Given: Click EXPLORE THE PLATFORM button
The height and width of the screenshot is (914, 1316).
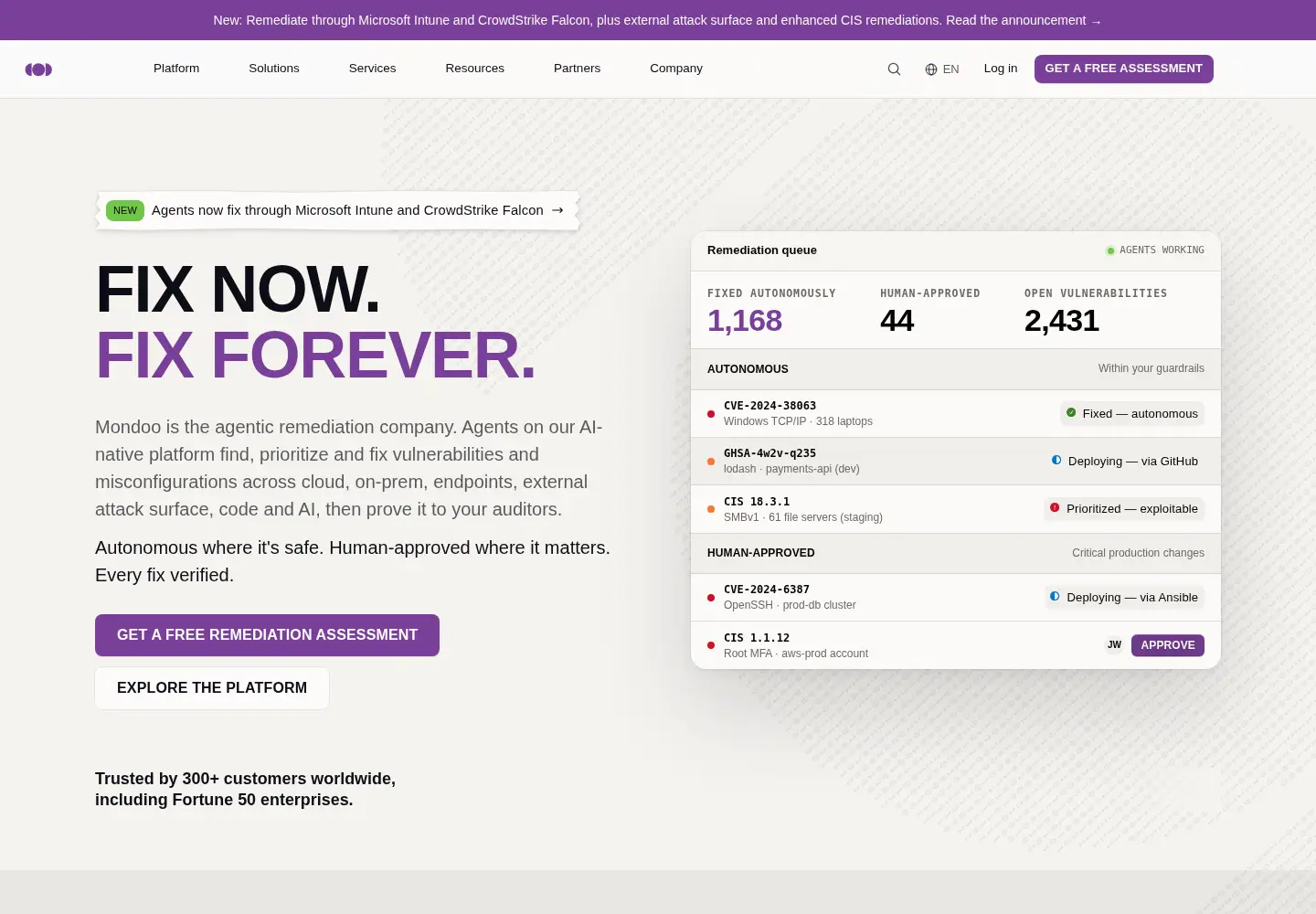Looking at the screenshot, I should [212, 688].
